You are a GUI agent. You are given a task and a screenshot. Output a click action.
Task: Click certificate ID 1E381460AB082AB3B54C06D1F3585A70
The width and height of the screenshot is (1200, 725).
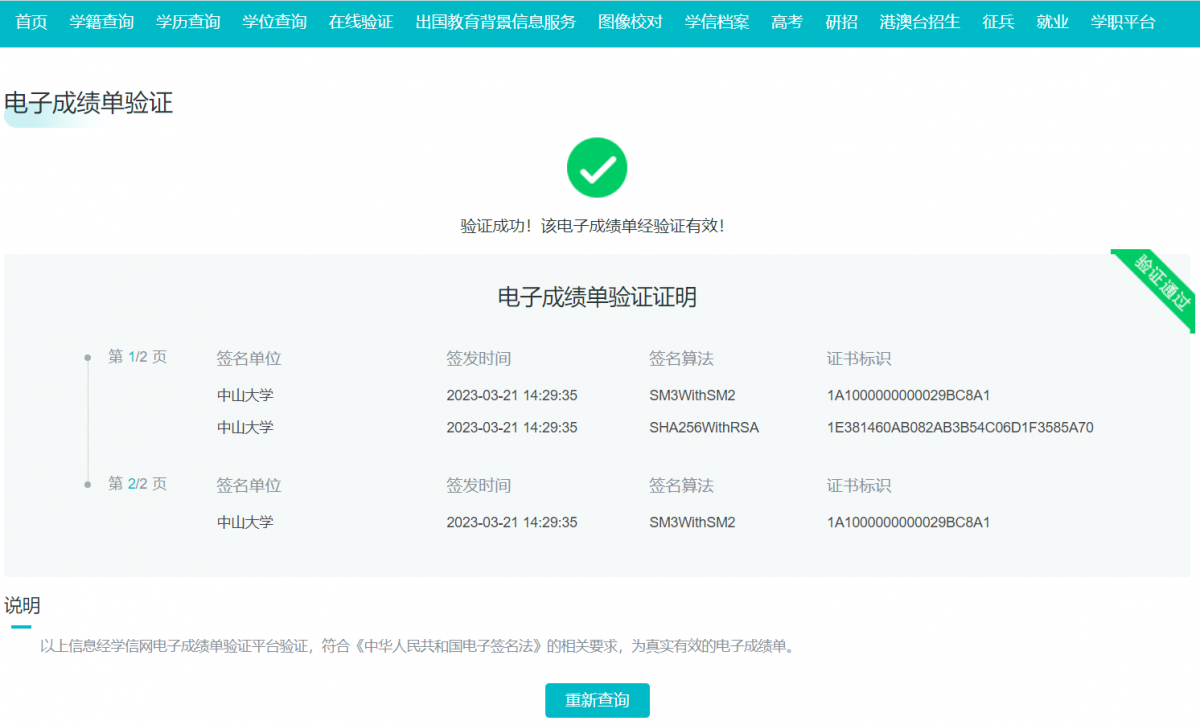click(x=960, y=427)
